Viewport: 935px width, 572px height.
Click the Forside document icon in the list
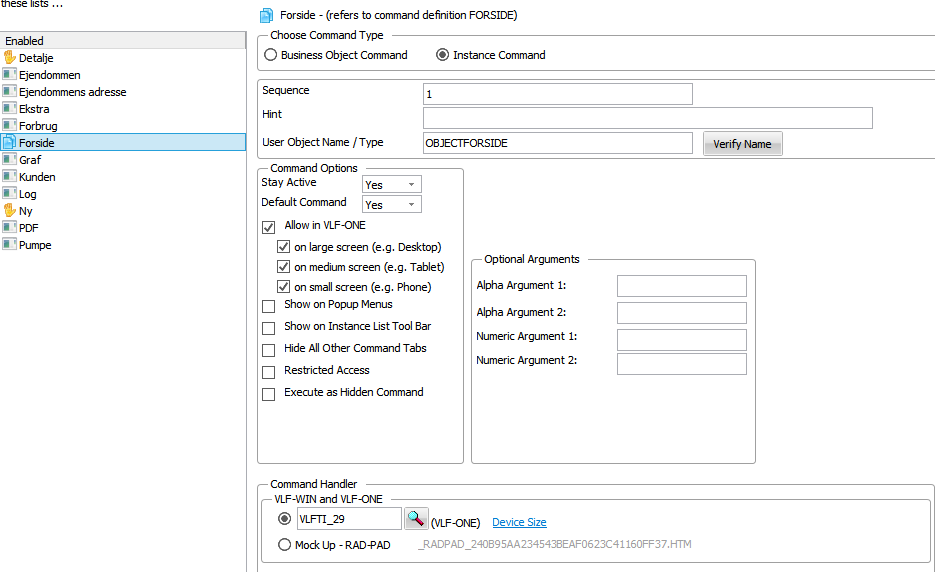[10, 143]
